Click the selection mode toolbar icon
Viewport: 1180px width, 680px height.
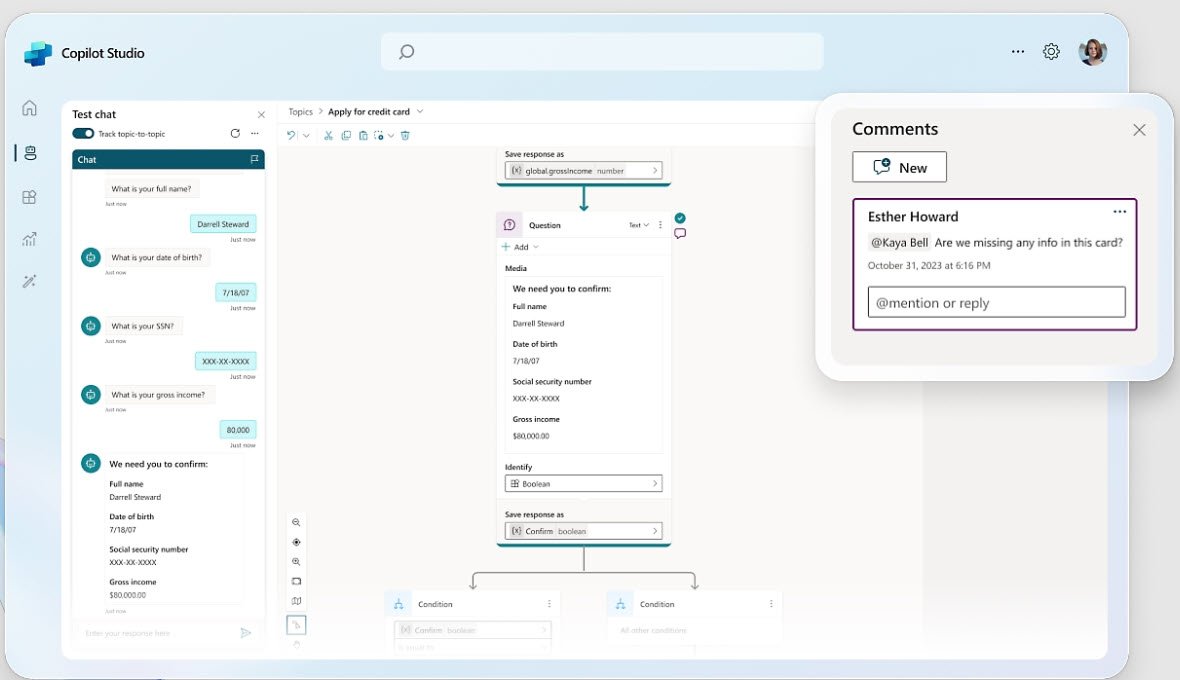click(x=379, y=135)
